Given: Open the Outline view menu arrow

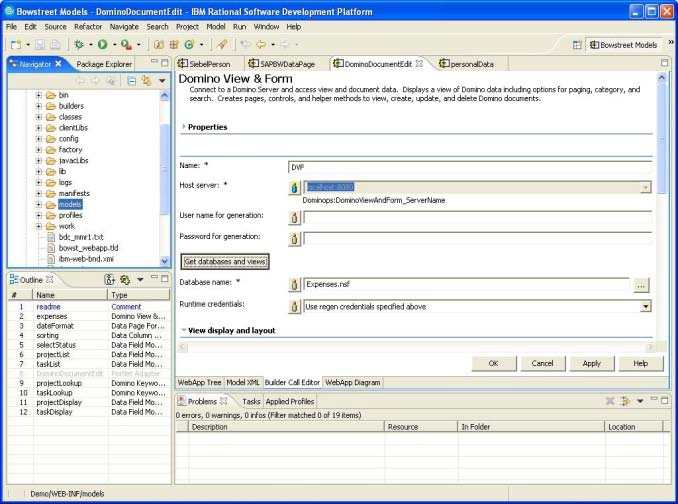Looking at the screenshot, I should [140, 280].
